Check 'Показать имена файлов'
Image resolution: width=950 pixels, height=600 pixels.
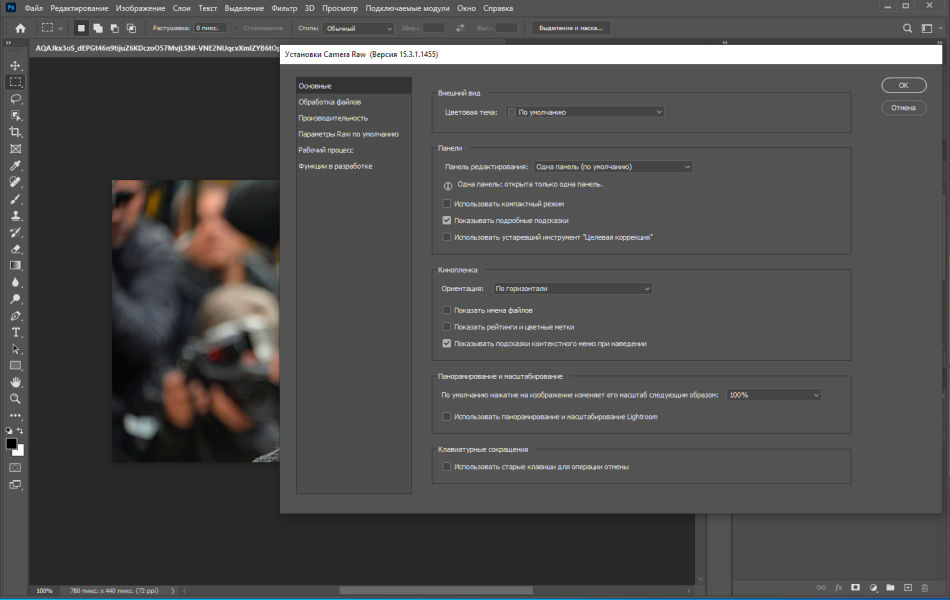[447, 310]
